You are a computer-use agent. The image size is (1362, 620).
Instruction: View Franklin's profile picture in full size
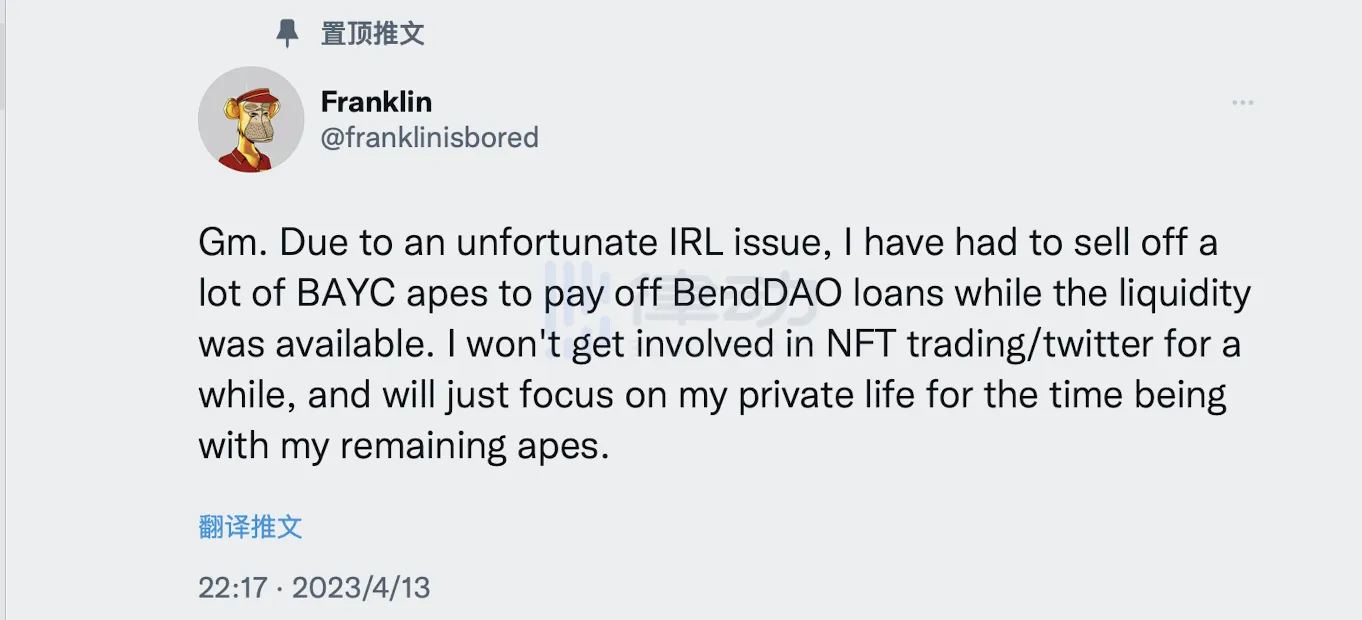point(251,120)
